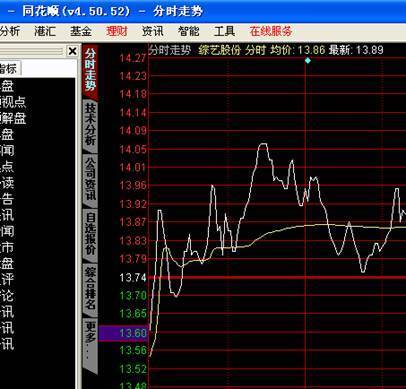
Task: Click the 均价: 13.86 value
Action: [297, 50]
